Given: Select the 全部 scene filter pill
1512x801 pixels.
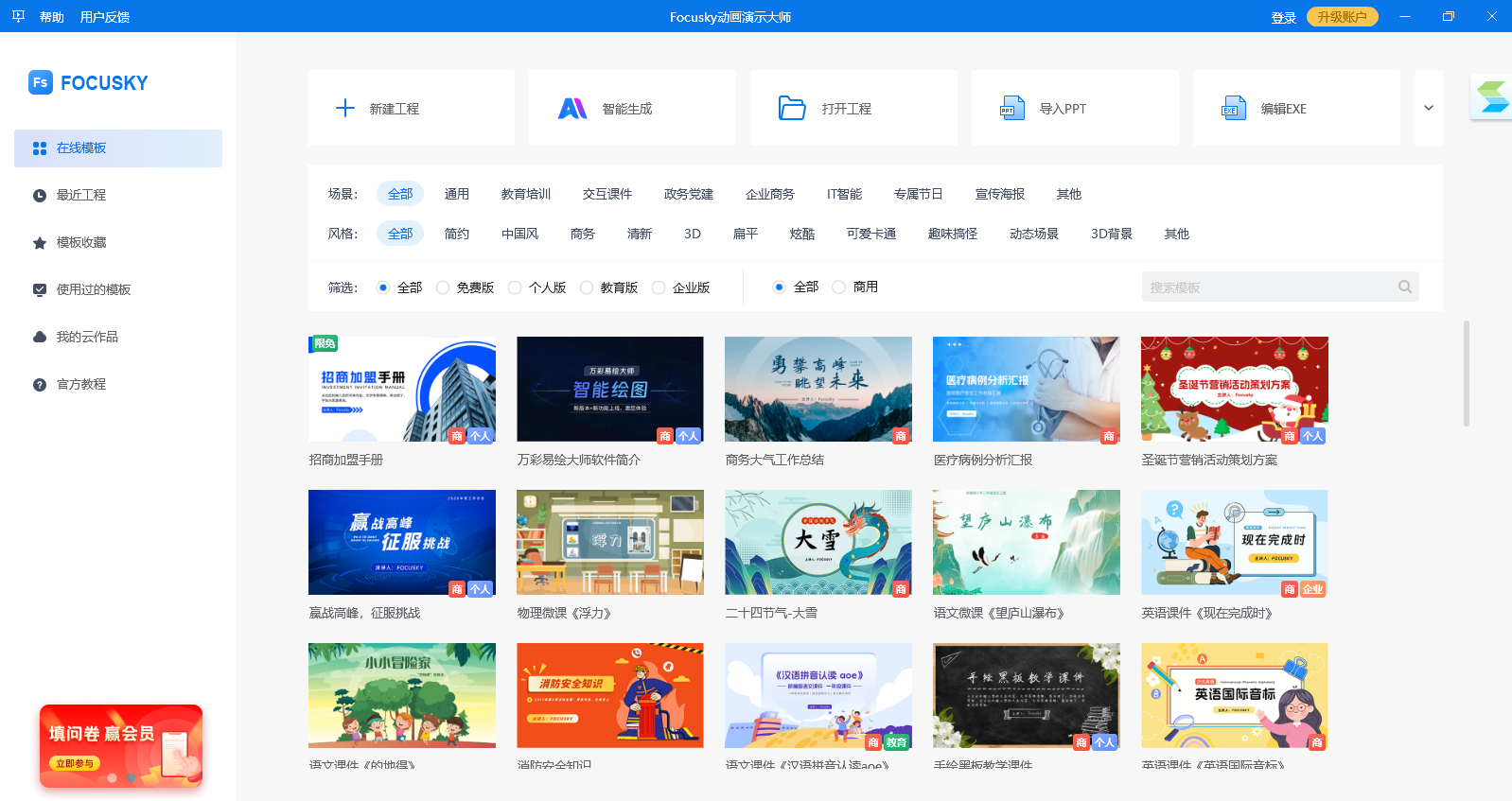Looking at the screenshot, I should 400,194.
